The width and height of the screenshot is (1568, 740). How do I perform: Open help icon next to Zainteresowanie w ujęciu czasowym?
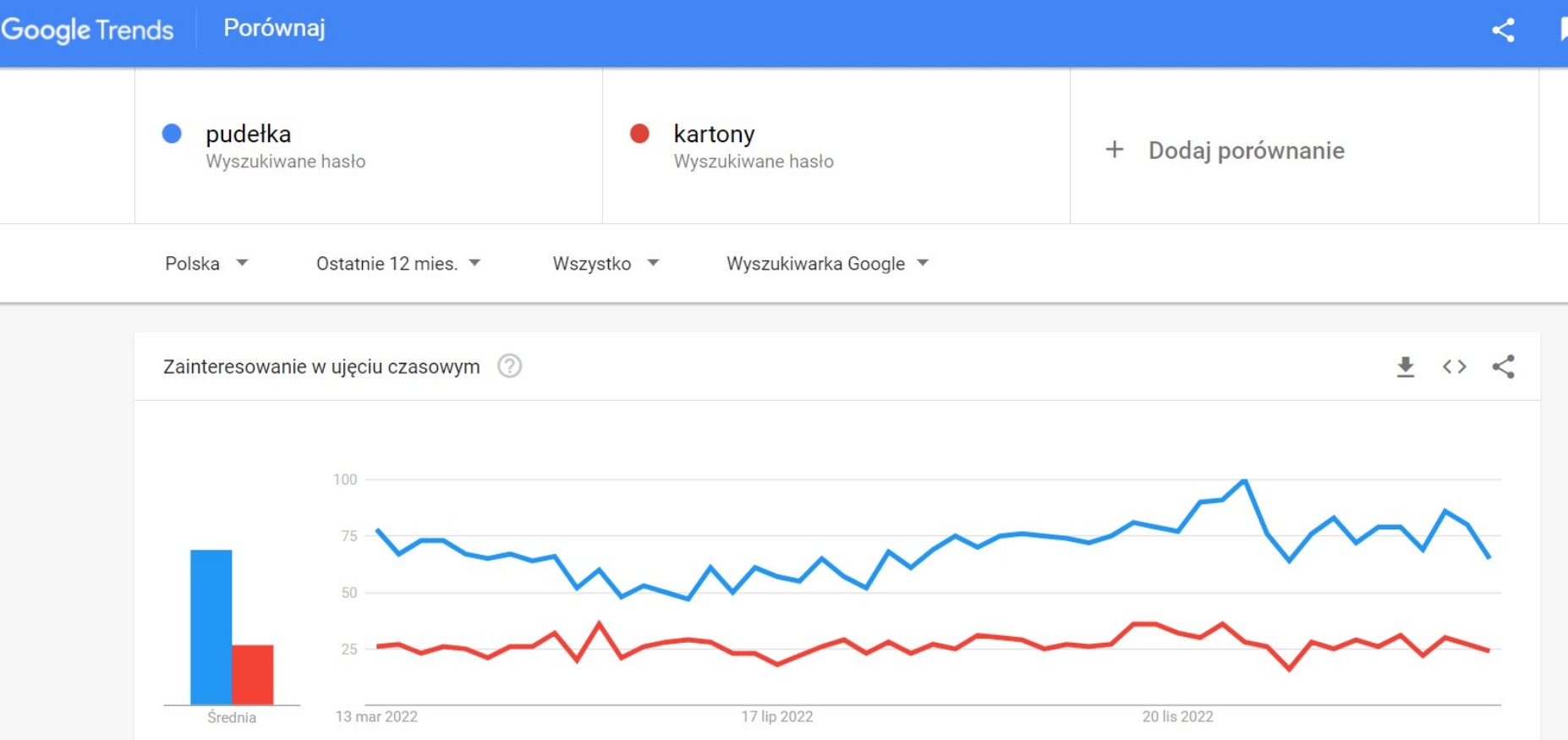click(x=509, y=366)
